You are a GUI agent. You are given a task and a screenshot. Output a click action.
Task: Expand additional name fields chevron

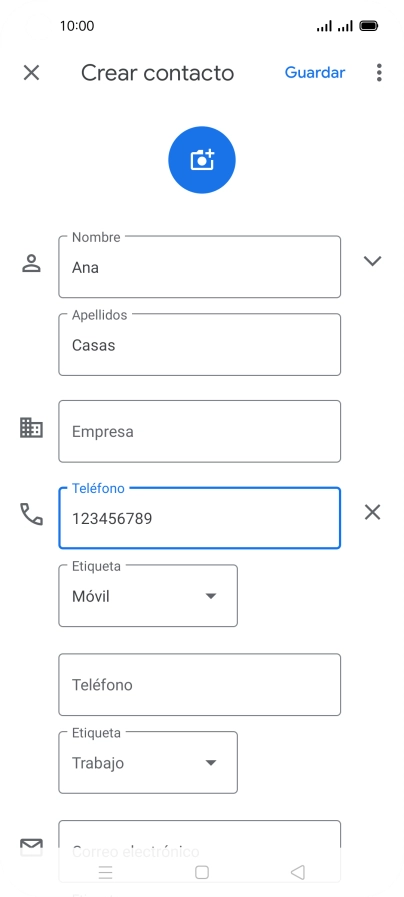pyautogui.click(x=372, y=261)
